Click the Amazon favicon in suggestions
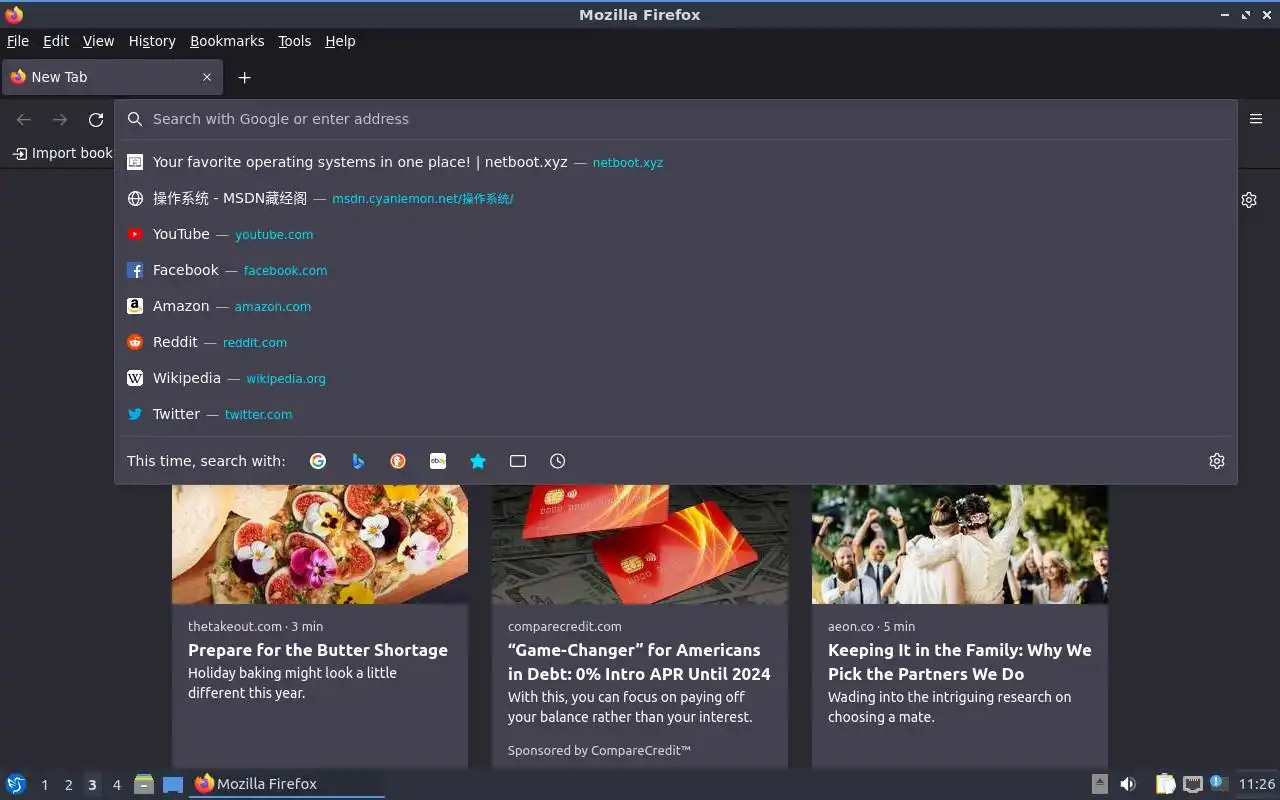 [x=135, y=306]
